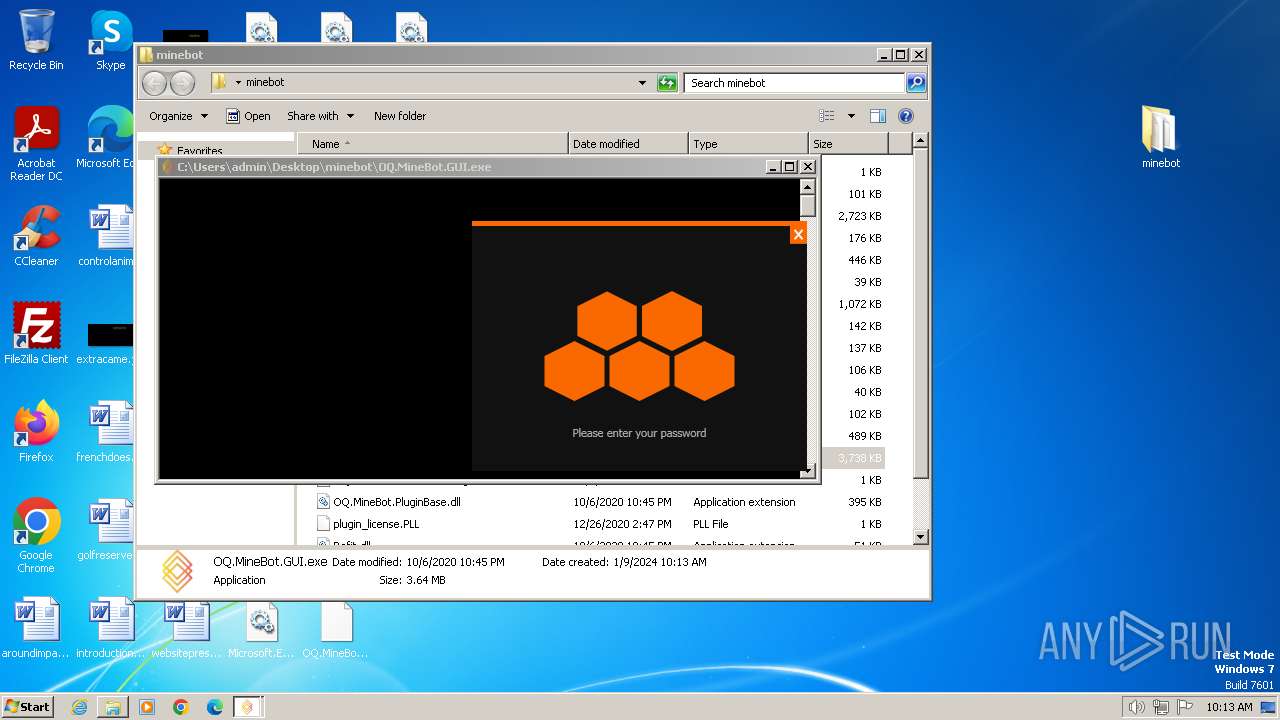1280x720 pixels.
Task: Launch Skype from the desktop
Action: tap(111, 40)
